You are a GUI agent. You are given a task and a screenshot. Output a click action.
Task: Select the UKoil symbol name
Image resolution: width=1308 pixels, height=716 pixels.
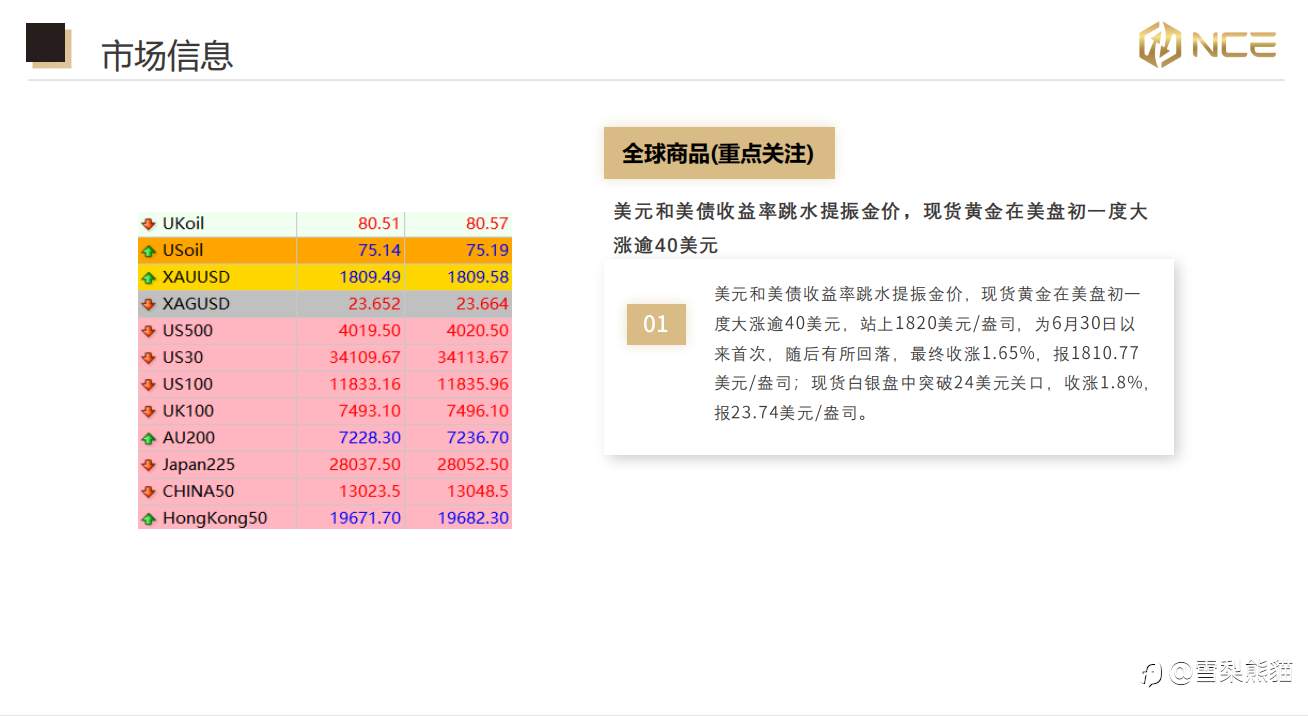point(183,224)
